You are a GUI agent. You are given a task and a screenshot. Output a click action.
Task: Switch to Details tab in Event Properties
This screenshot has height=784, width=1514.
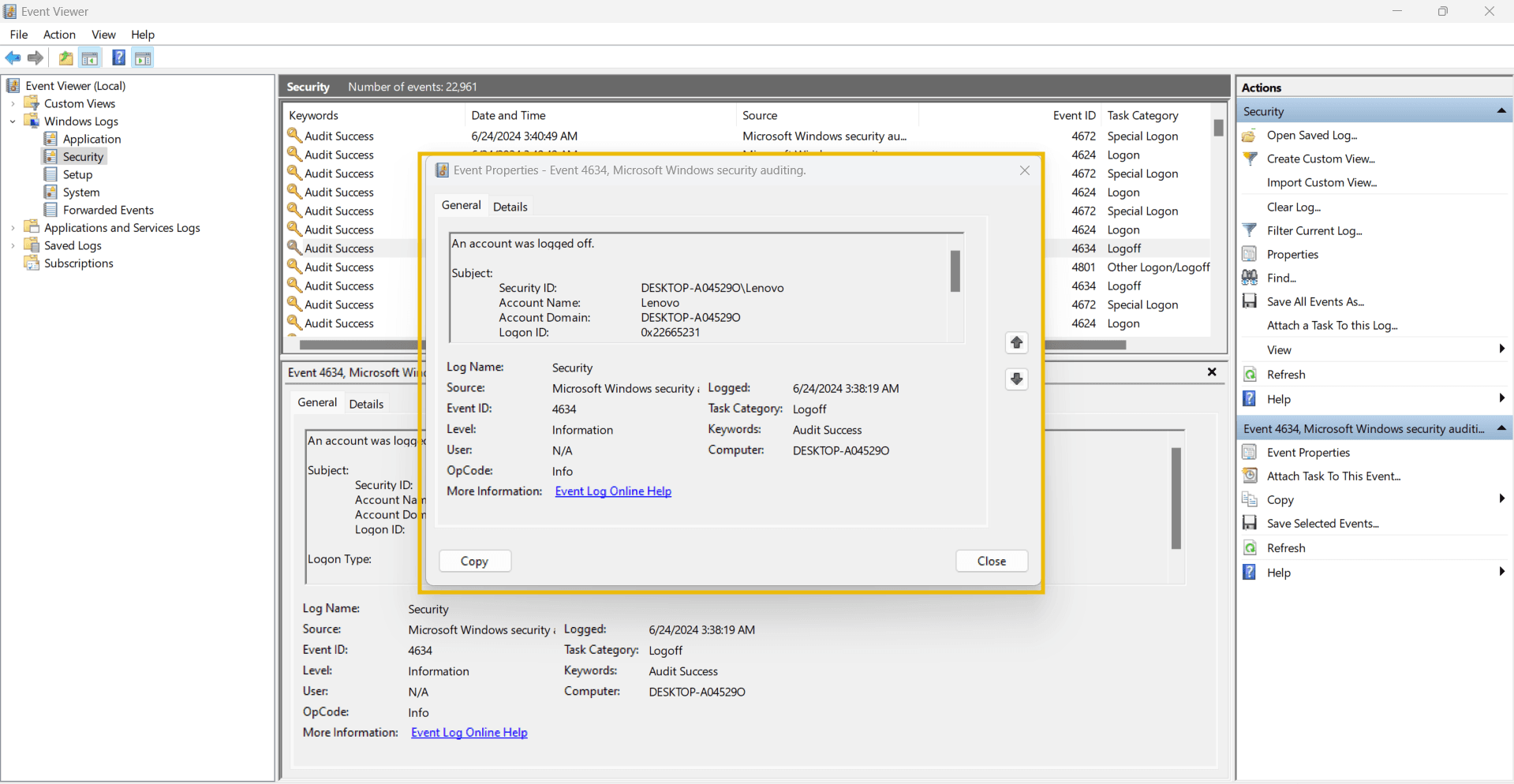(510, 207)
